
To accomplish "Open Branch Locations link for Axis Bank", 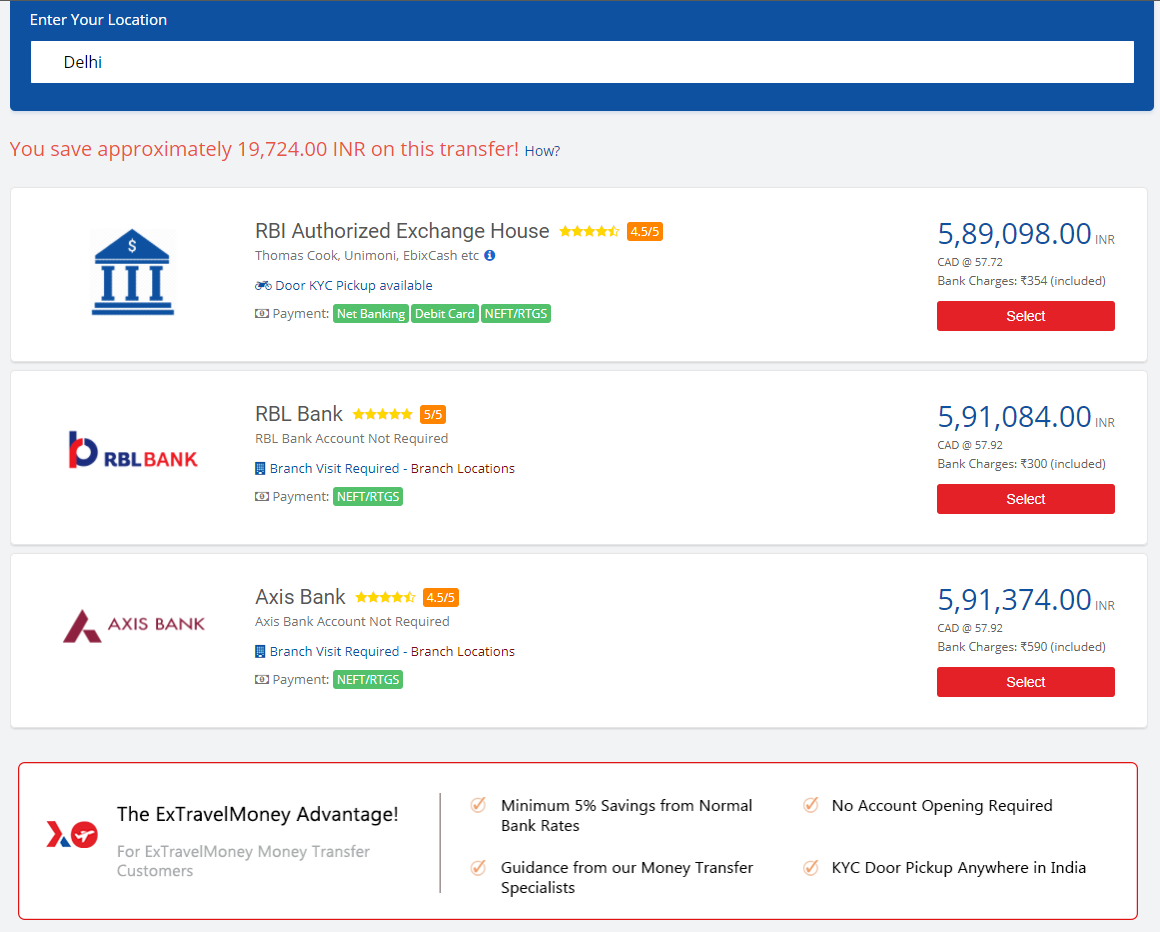I will tap(462, 652).
